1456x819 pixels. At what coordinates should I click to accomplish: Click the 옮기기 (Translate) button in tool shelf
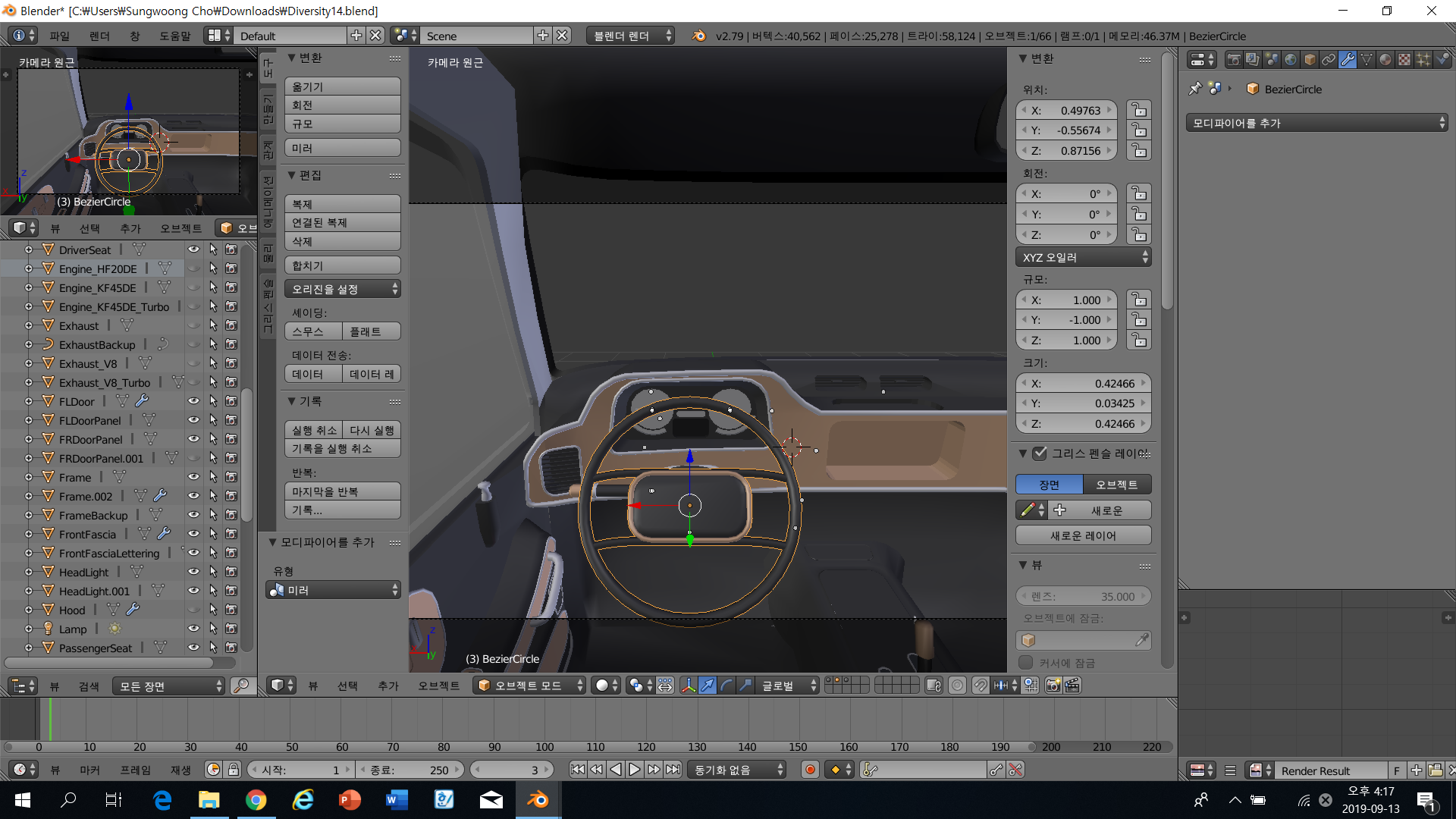343,86
